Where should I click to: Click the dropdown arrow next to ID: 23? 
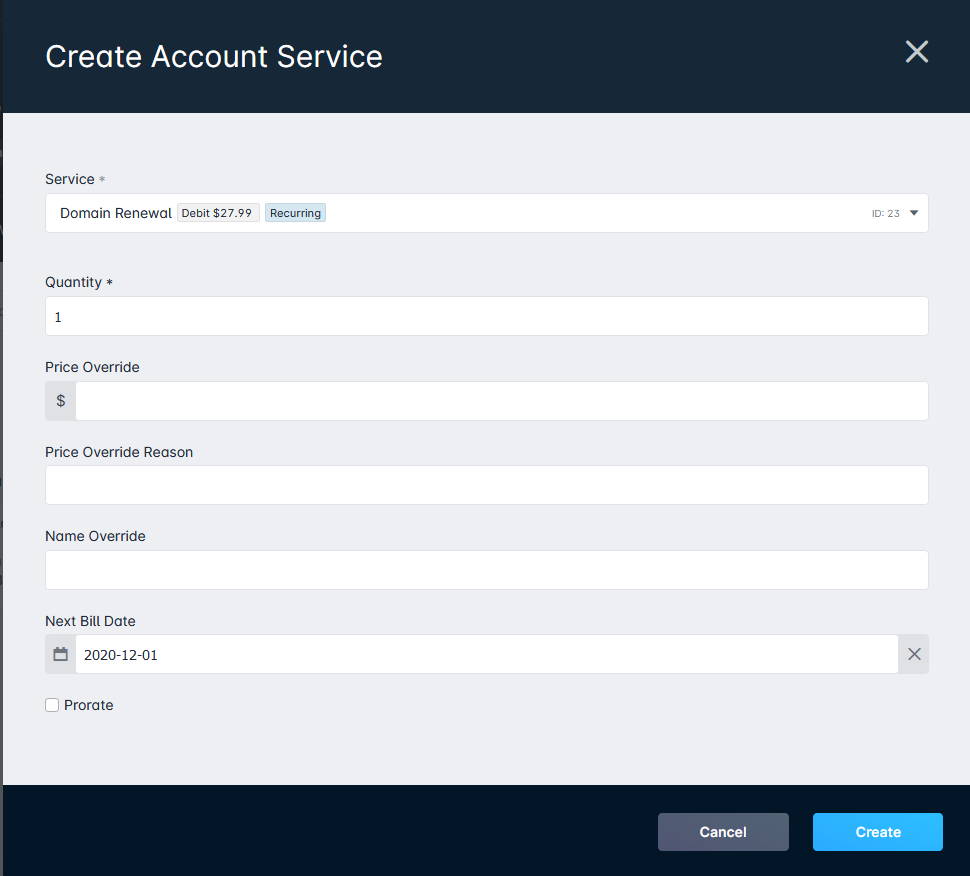click(914, 213)
